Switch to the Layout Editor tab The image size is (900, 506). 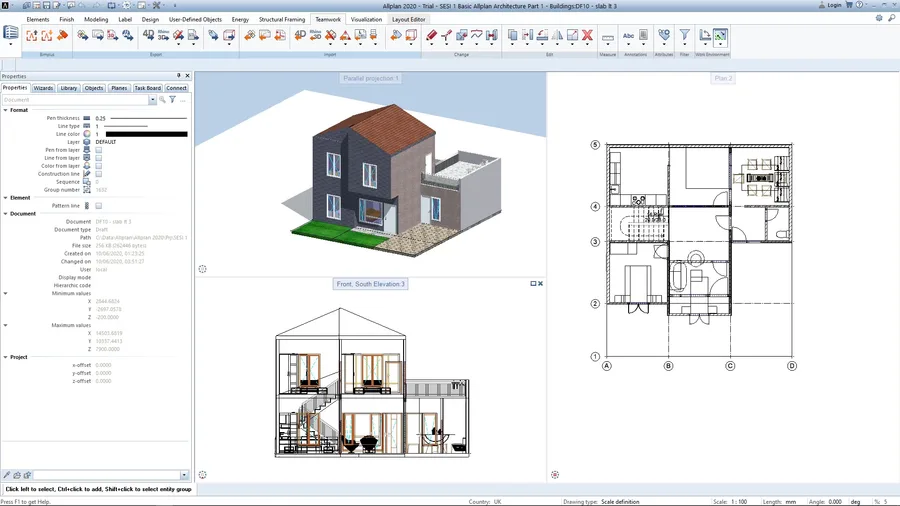409,20
